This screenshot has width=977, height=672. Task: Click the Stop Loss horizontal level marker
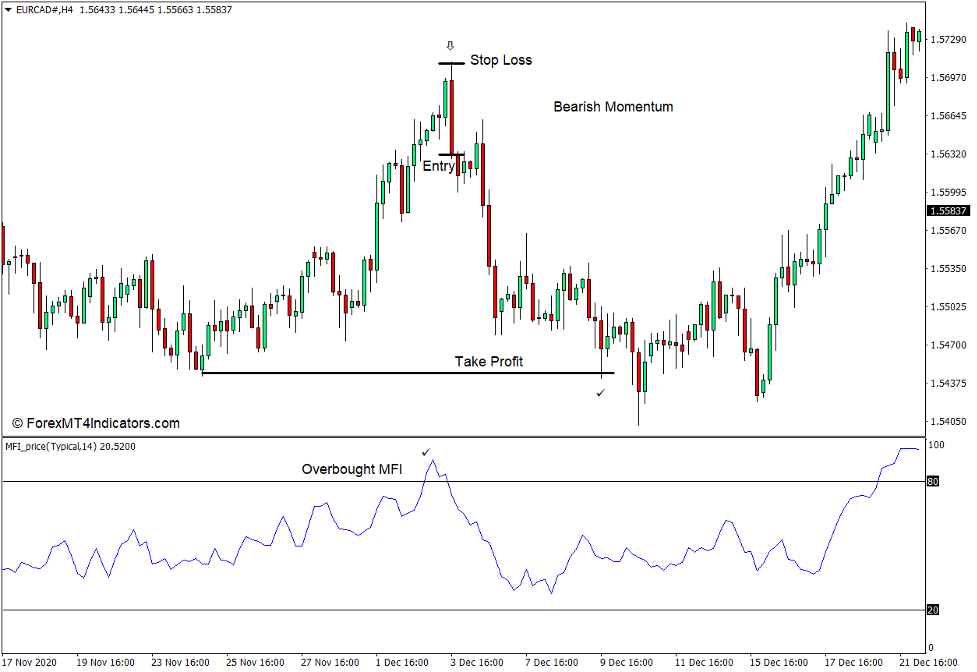click(450, 62)
